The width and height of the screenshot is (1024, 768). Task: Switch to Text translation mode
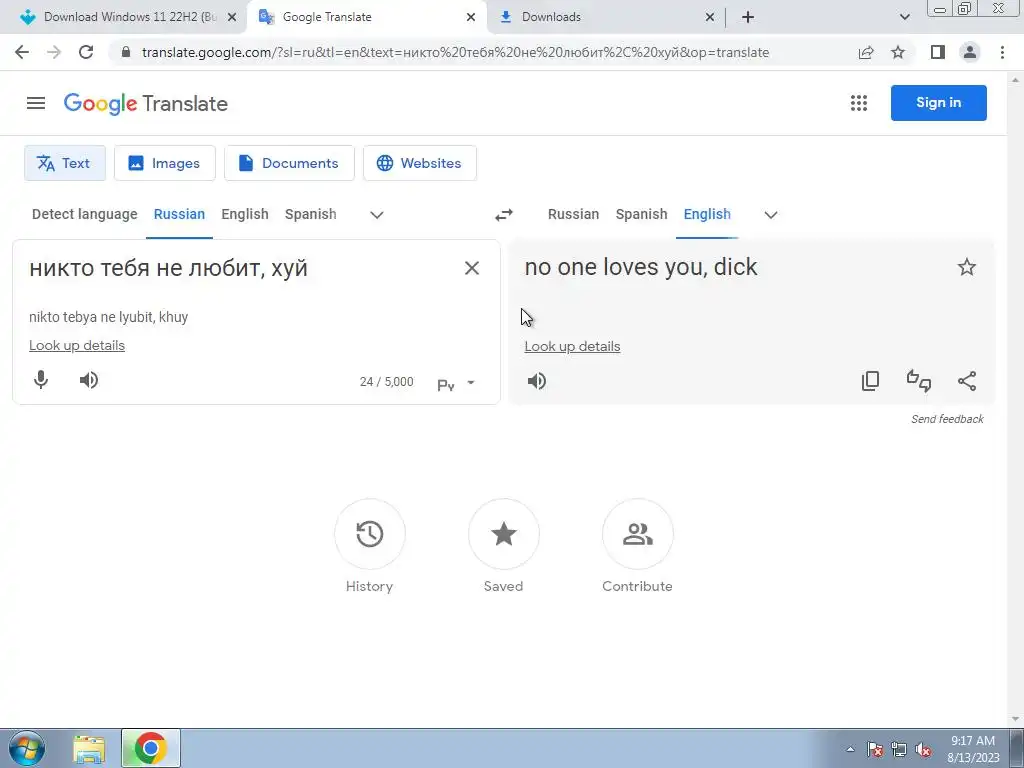point(65,163)
